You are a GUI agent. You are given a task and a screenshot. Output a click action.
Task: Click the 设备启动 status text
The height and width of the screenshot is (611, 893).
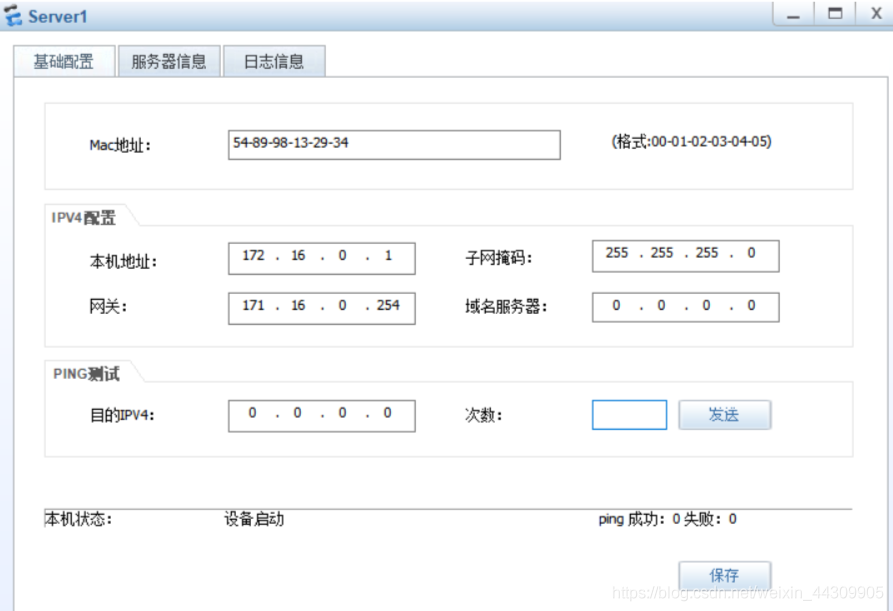[254, 519]
